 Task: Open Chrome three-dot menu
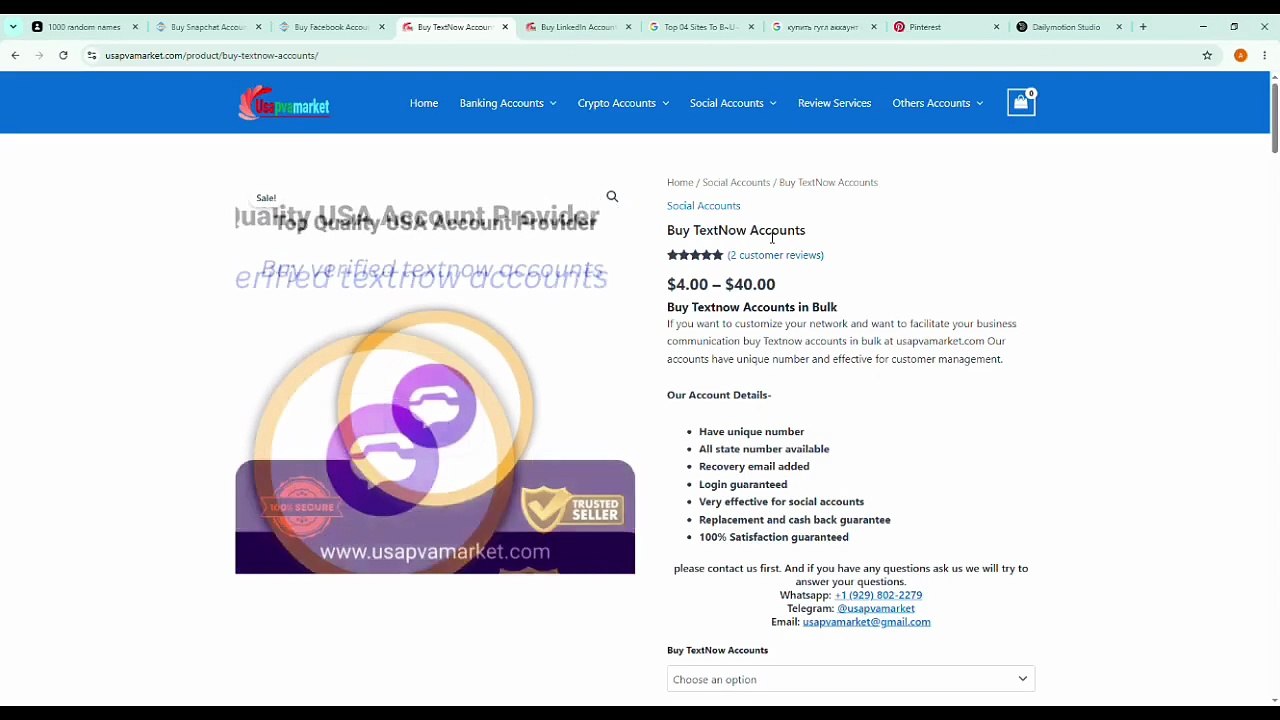pyautogui.click(x=1265, y=55)
